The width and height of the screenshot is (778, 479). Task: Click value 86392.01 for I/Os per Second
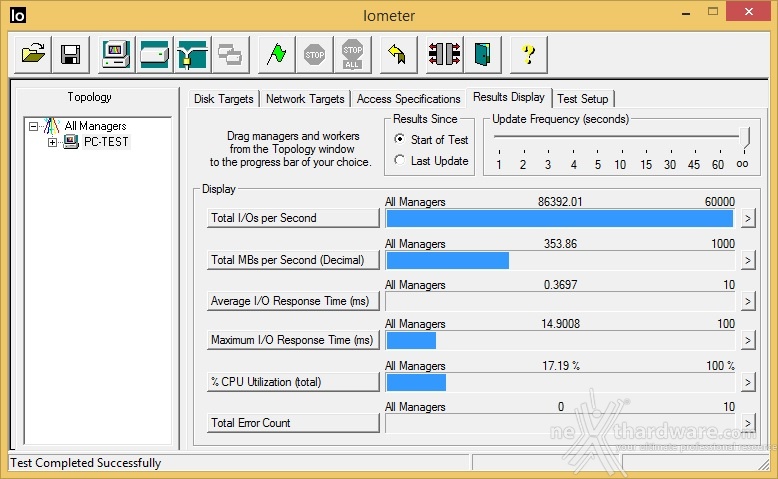click(x=560, y=202)
